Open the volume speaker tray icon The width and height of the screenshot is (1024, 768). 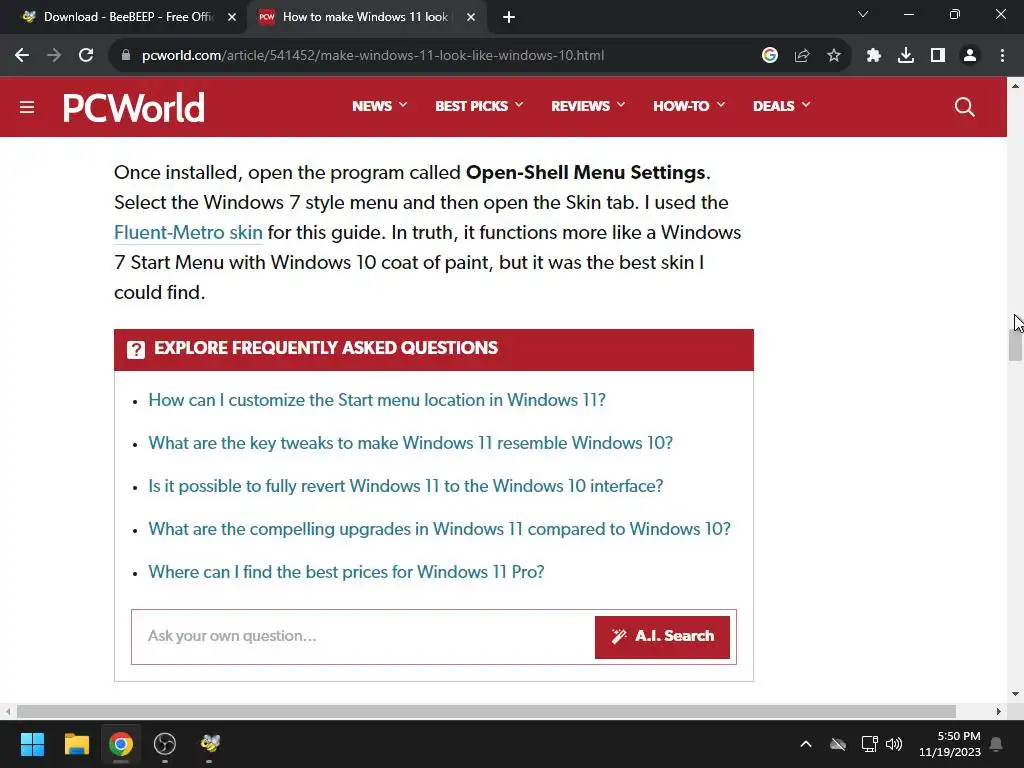click(894, 744)
